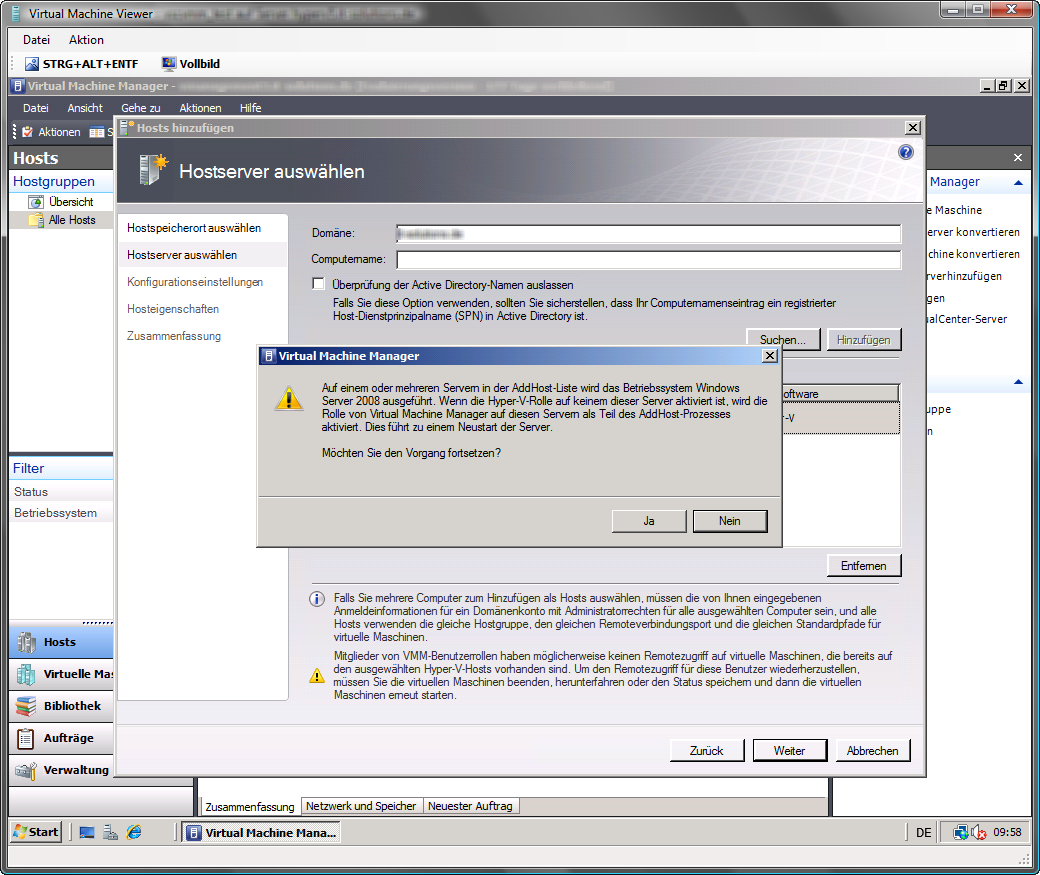1040x875 pixels.
Task: Expand the Status filter
Action: (x=31, y=492)
